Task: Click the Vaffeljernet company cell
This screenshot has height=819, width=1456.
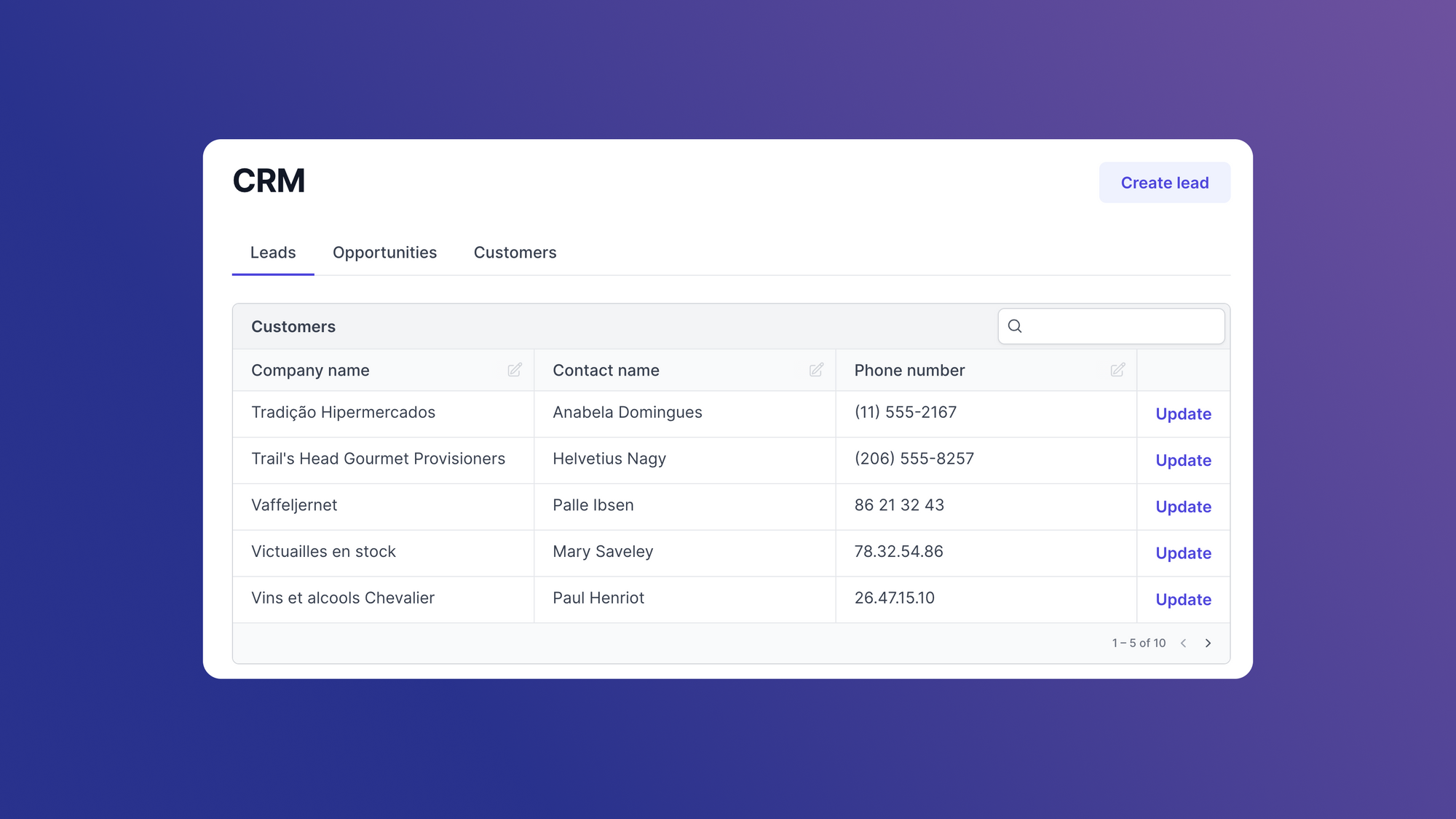Action: point(383,507)
